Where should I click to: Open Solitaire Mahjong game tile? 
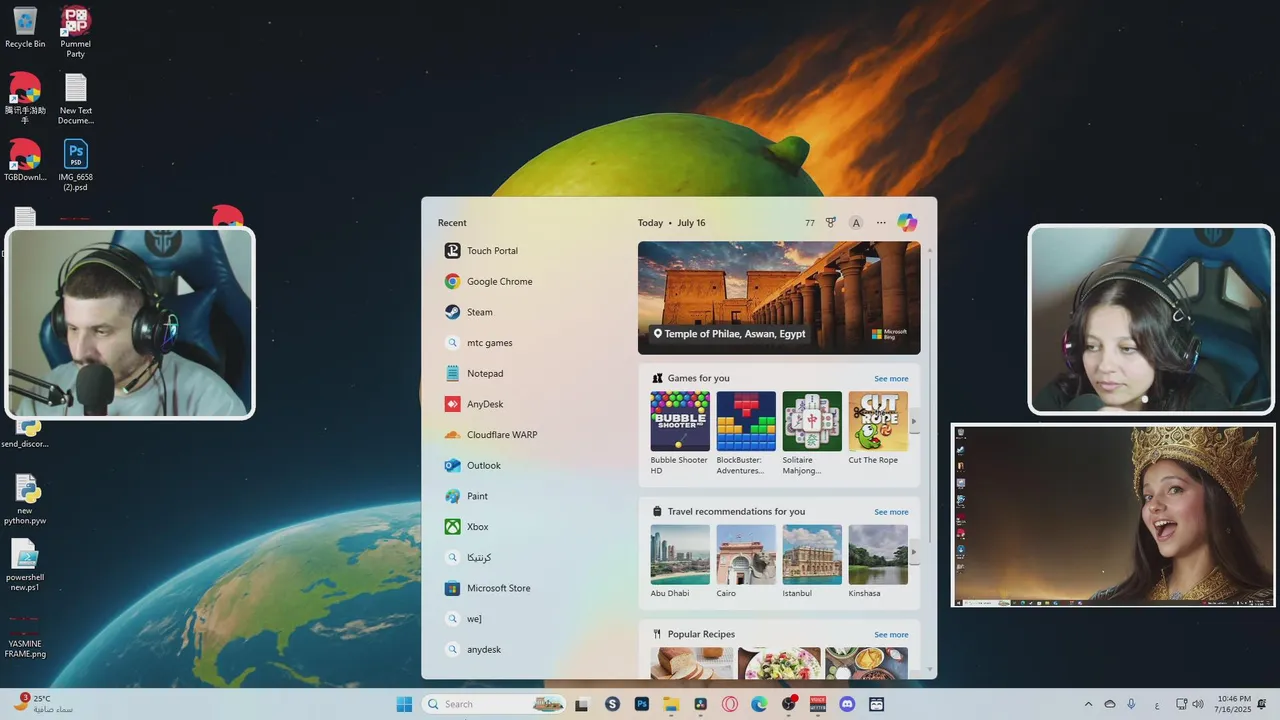point(812,433)
